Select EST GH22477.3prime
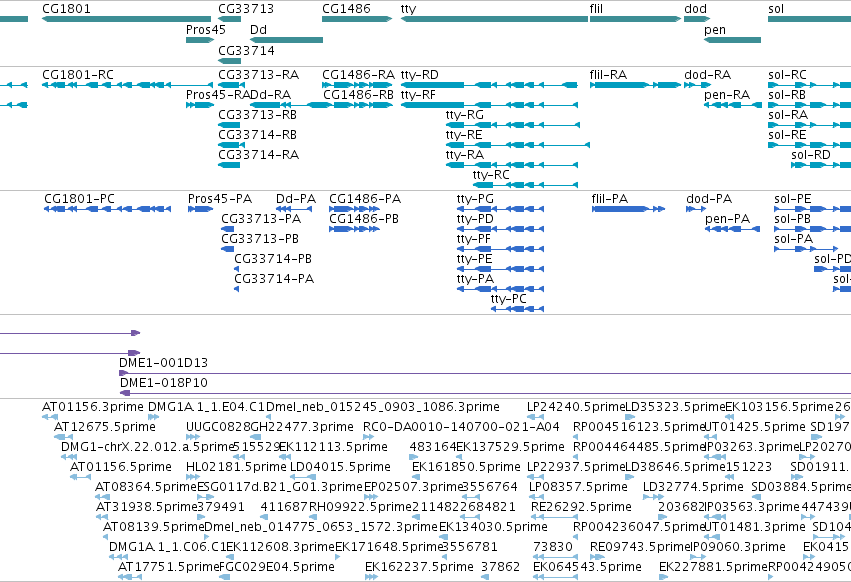The image size is (851, 582). point(255,437)
